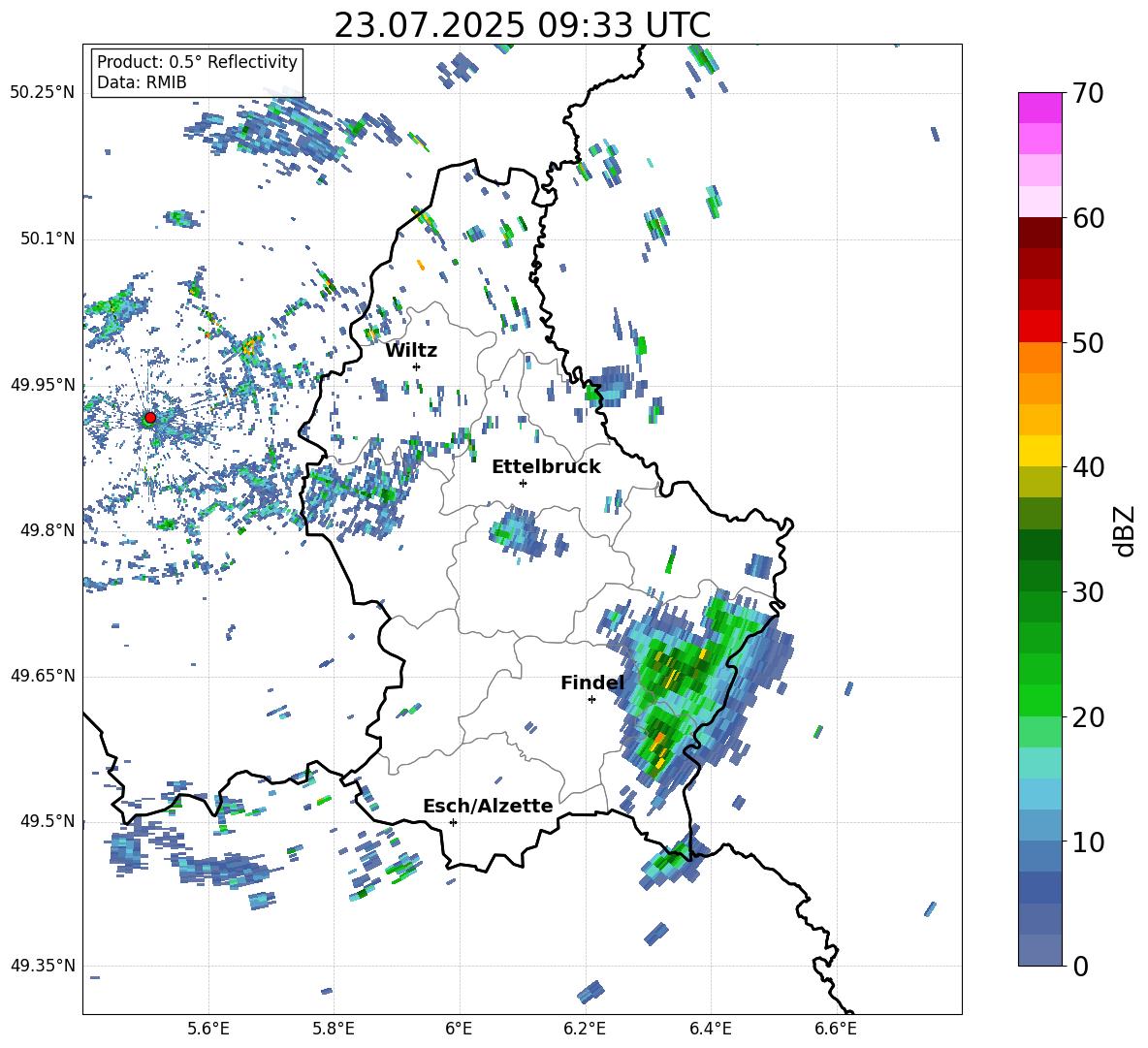This screenshot has height=1048, width=1148.
Task: Click the Findel station cross marker
Action: tap(591, 700)
